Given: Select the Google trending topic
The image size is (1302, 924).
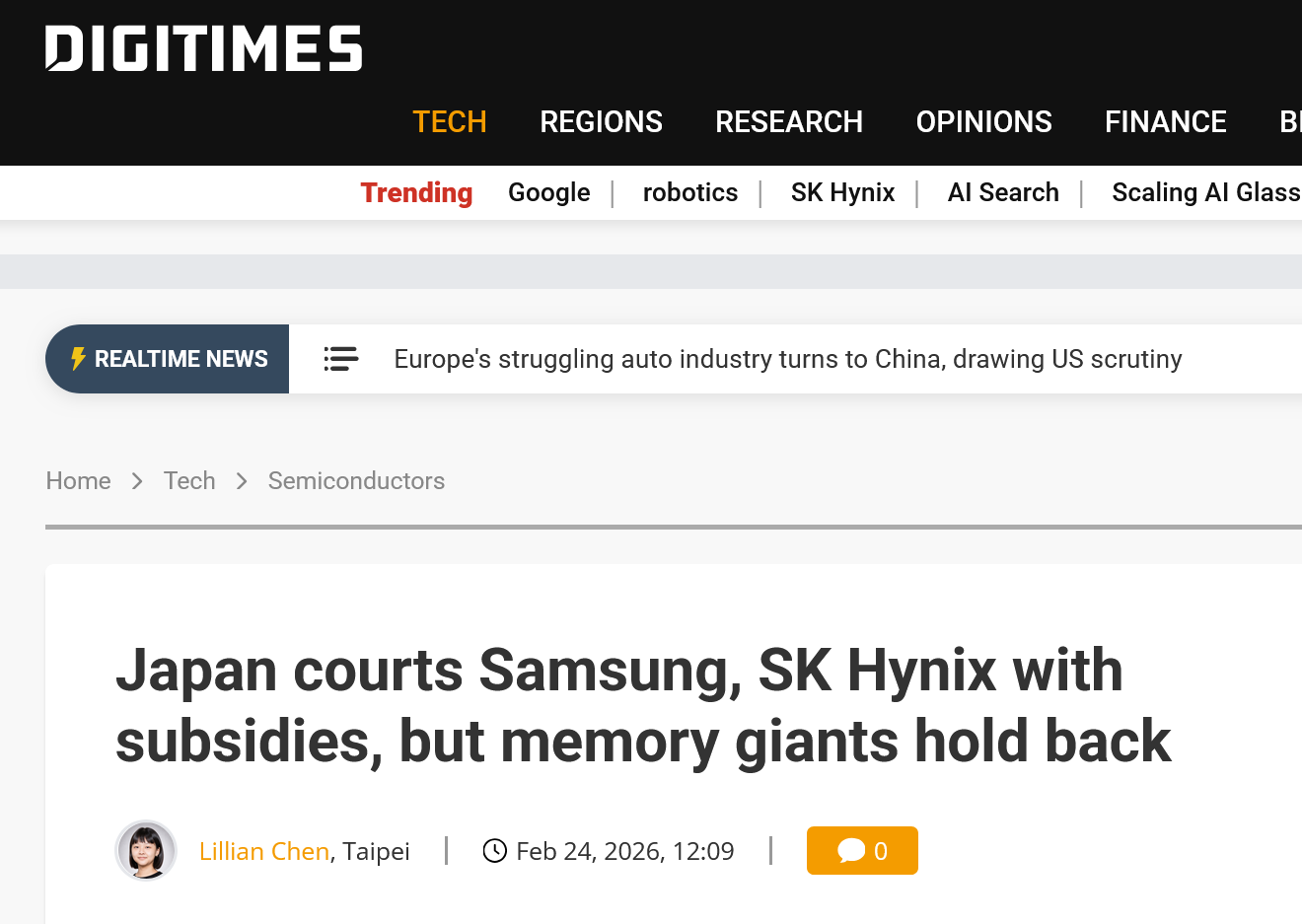Looking at the screenshot, I should 549,192.
